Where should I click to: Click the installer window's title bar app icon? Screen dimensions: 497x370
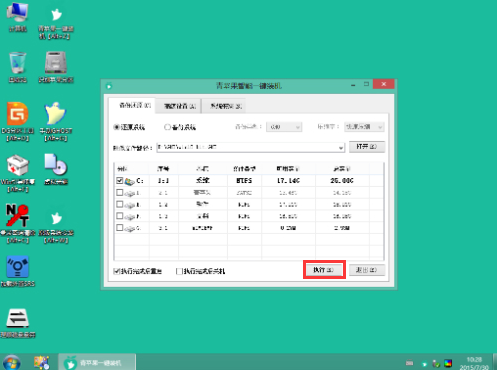click(109, 86)
